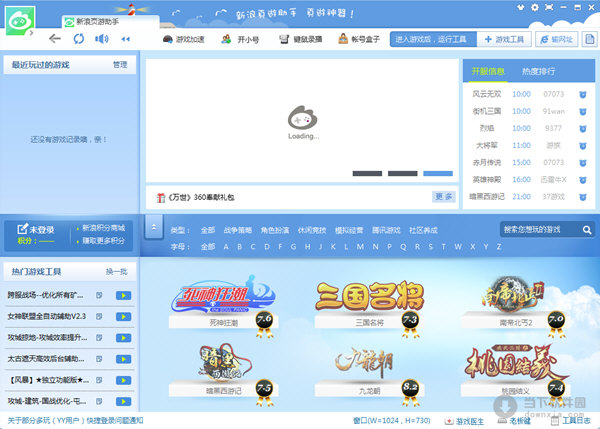
Task: Open the 游戏医生 status bar tool
Action: [x=464, y=421]
